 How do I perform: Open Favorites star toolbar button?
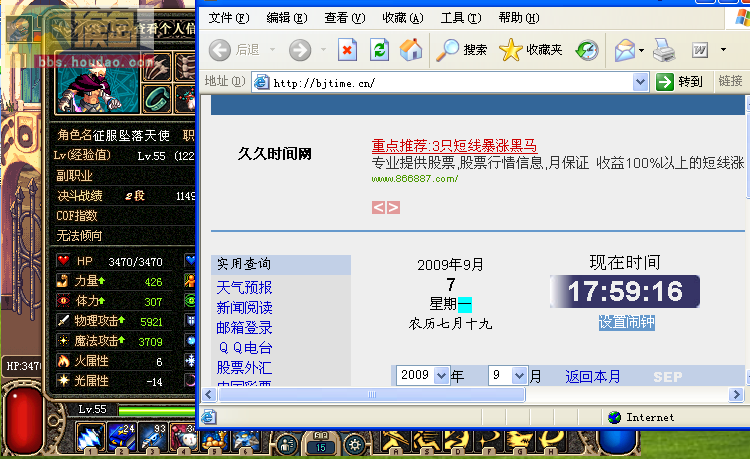pos(530,50)
